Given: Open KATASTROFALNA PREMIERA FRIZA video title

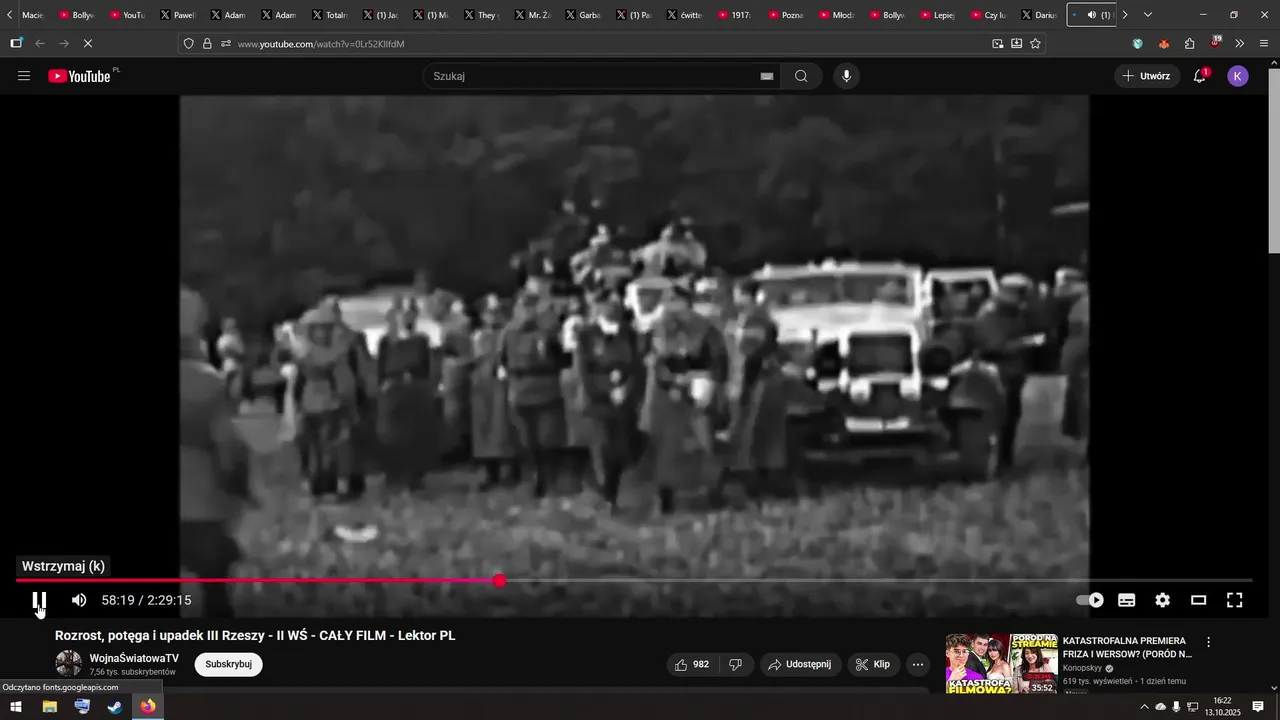Looking at the screenshot, I should pyautogui.click(x=1128, y=647).
